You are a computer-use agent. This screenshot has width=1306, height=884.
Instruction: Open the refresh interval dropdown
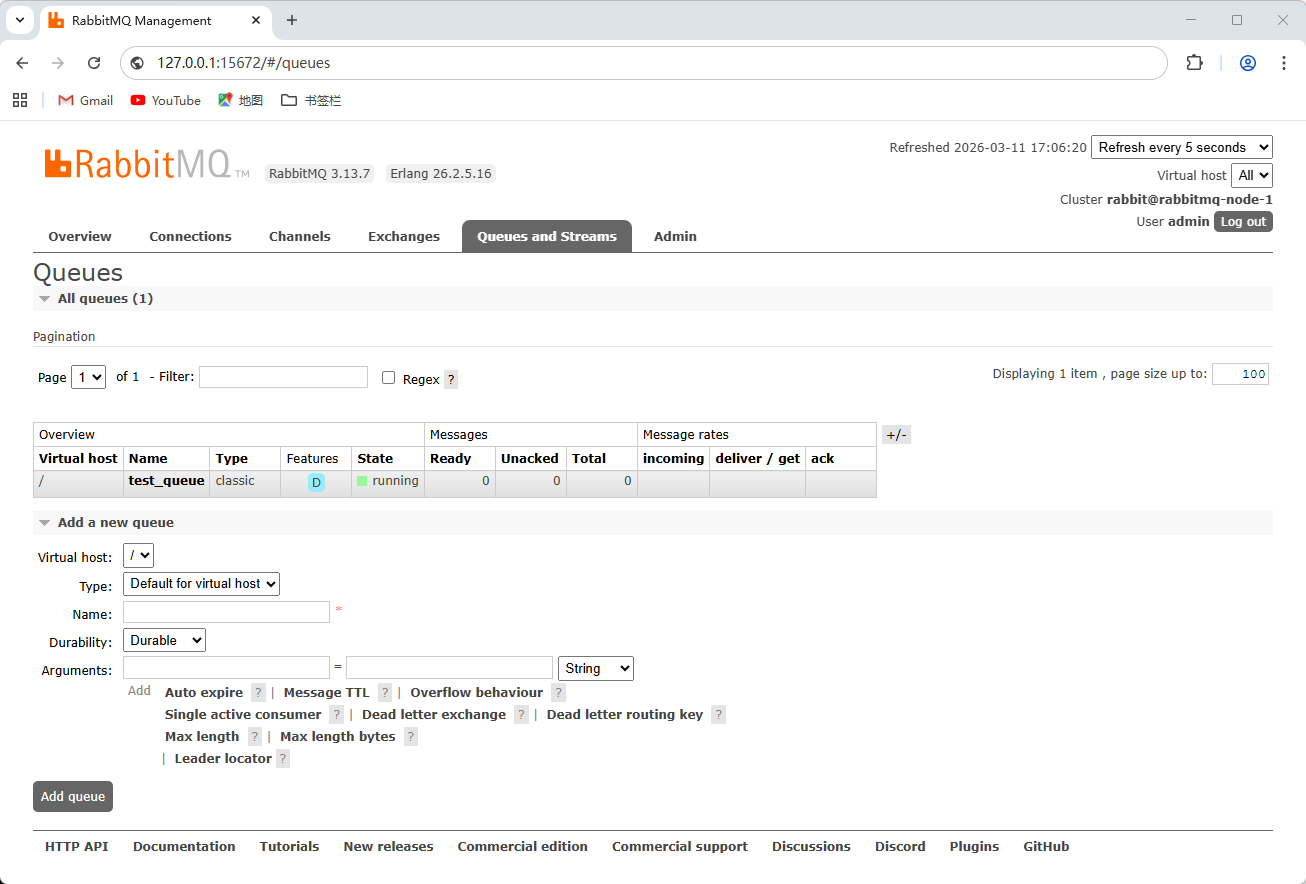tap(1182, 147)
